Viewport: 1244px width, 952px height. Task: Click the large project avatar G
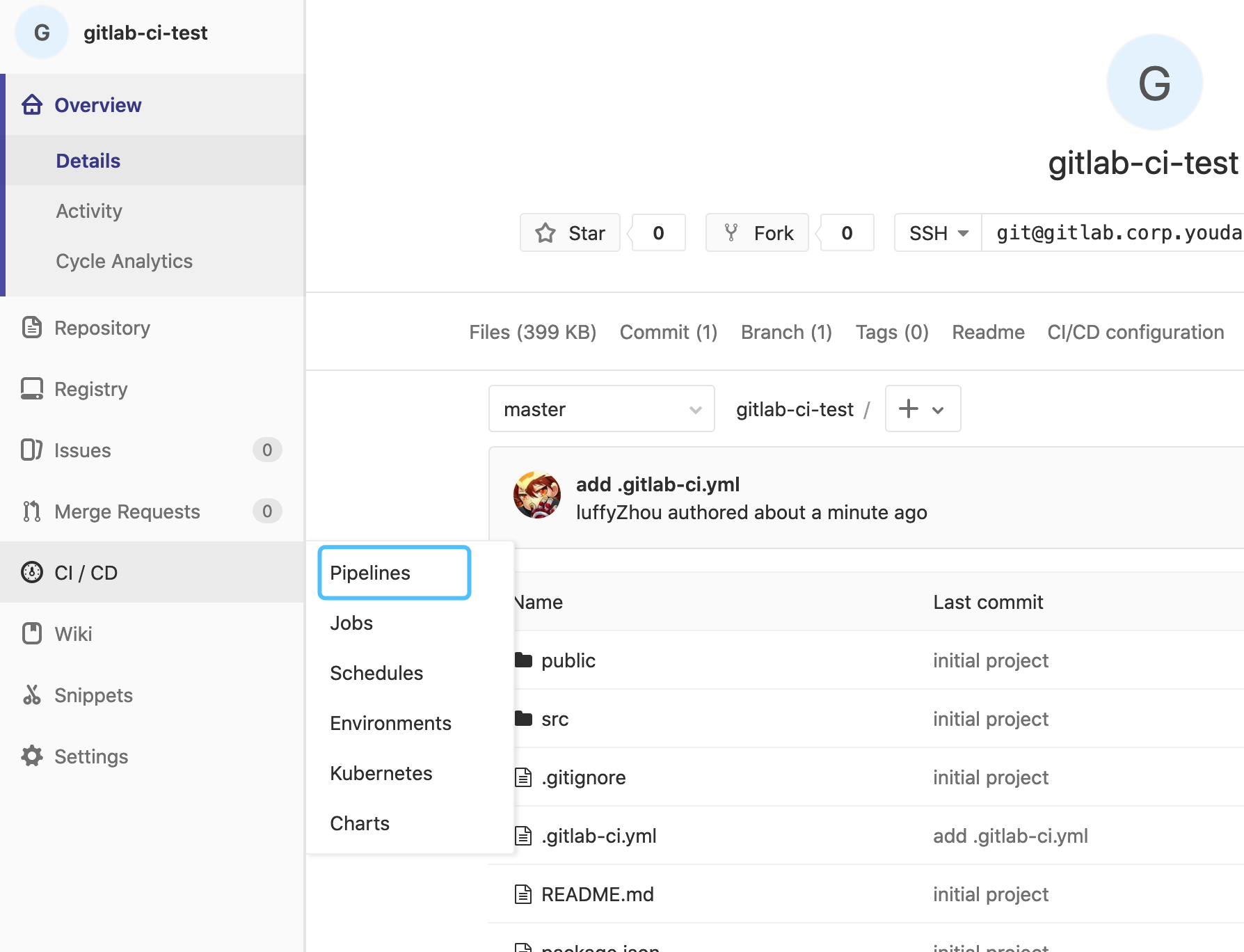click(1154, 83)
